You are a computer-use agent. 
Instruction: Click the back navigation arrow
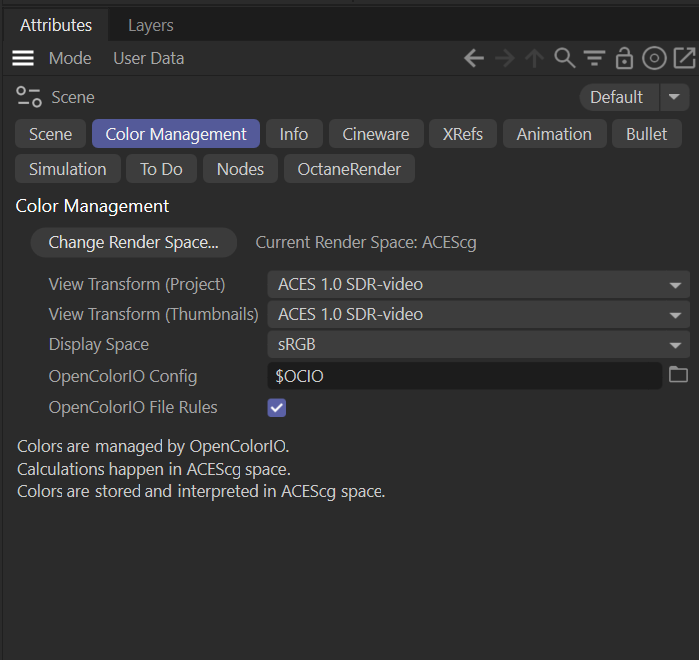click(474, 58)
